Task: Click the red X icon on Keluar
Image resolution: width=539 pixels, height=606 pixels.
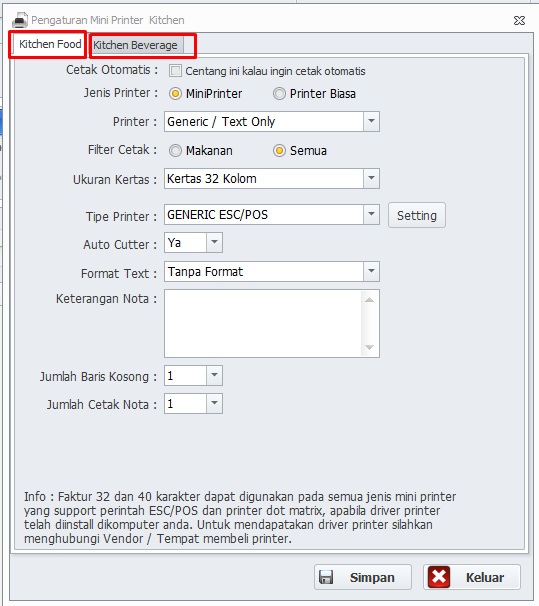Action: pyautogui.click(x=439, y=577)
